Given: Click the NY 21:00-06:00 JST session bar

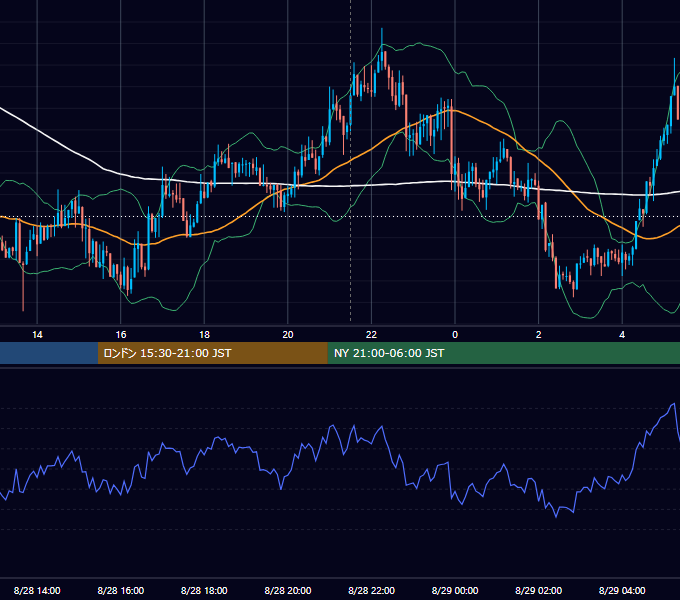Looking at the screenshot, I should [x=503, y=353].
